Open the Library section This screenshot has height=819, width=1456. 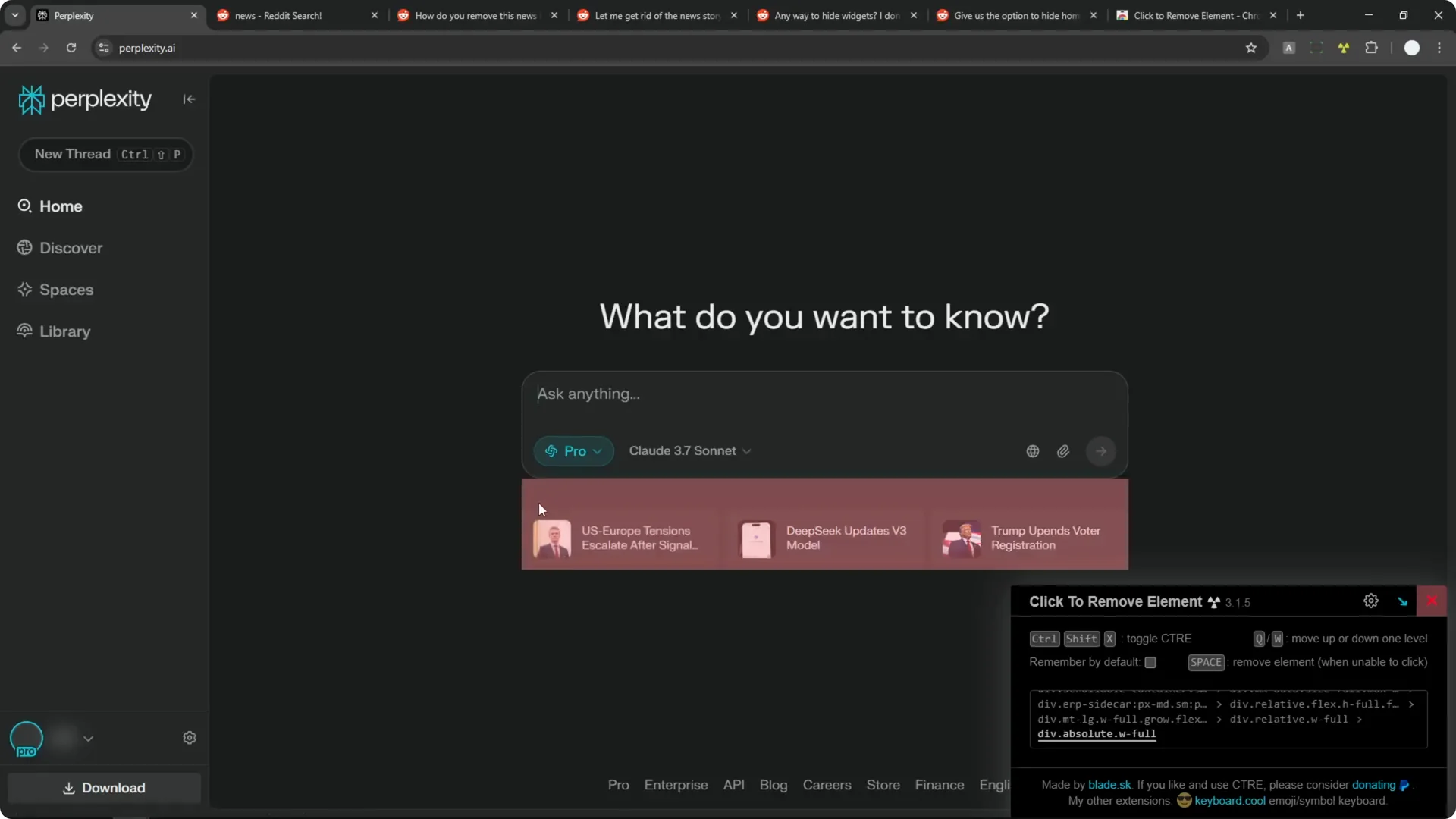[x=64, y=331]
